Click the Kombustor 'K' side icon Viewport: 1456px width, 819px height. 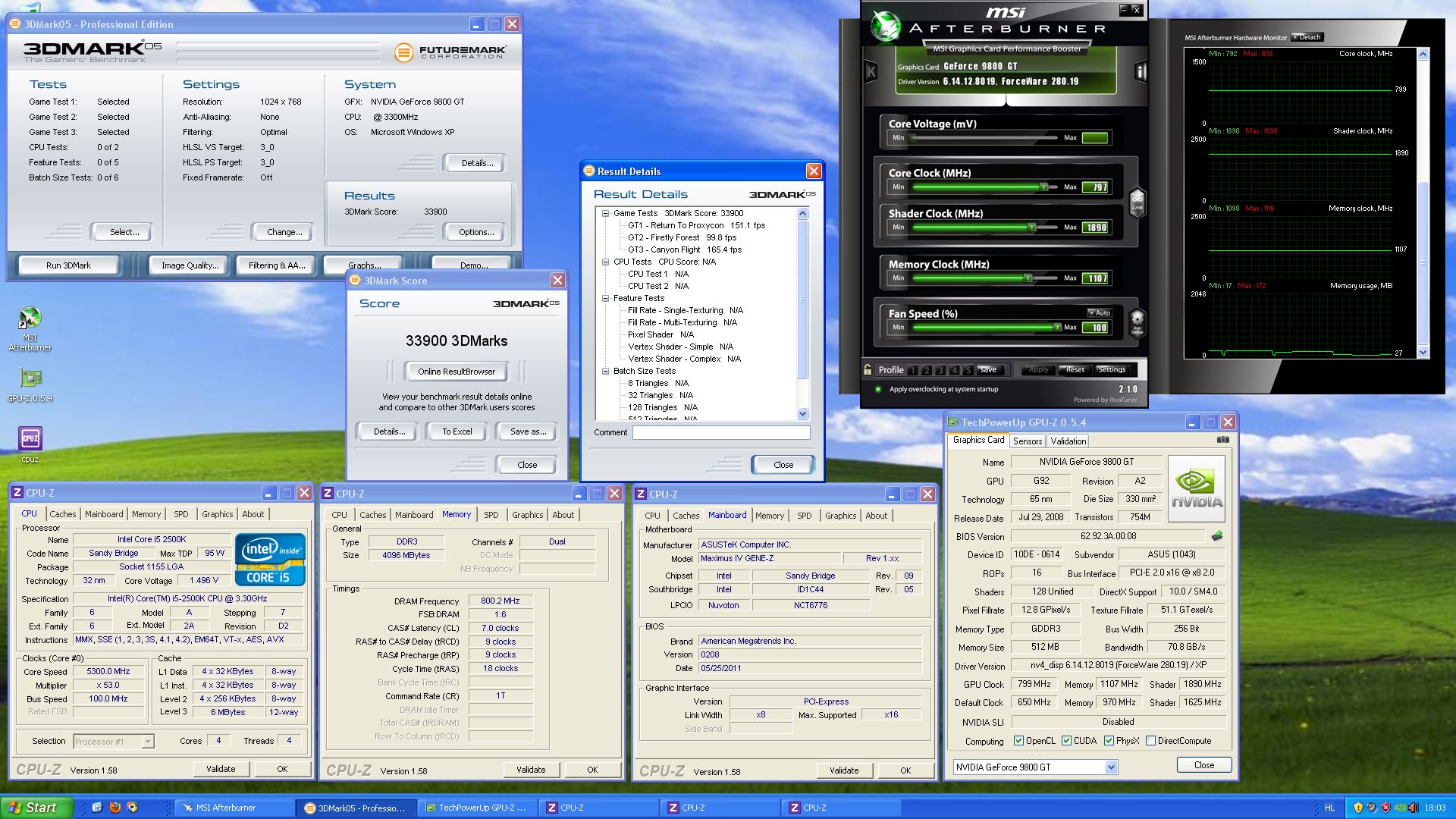[x=871, y=72]
